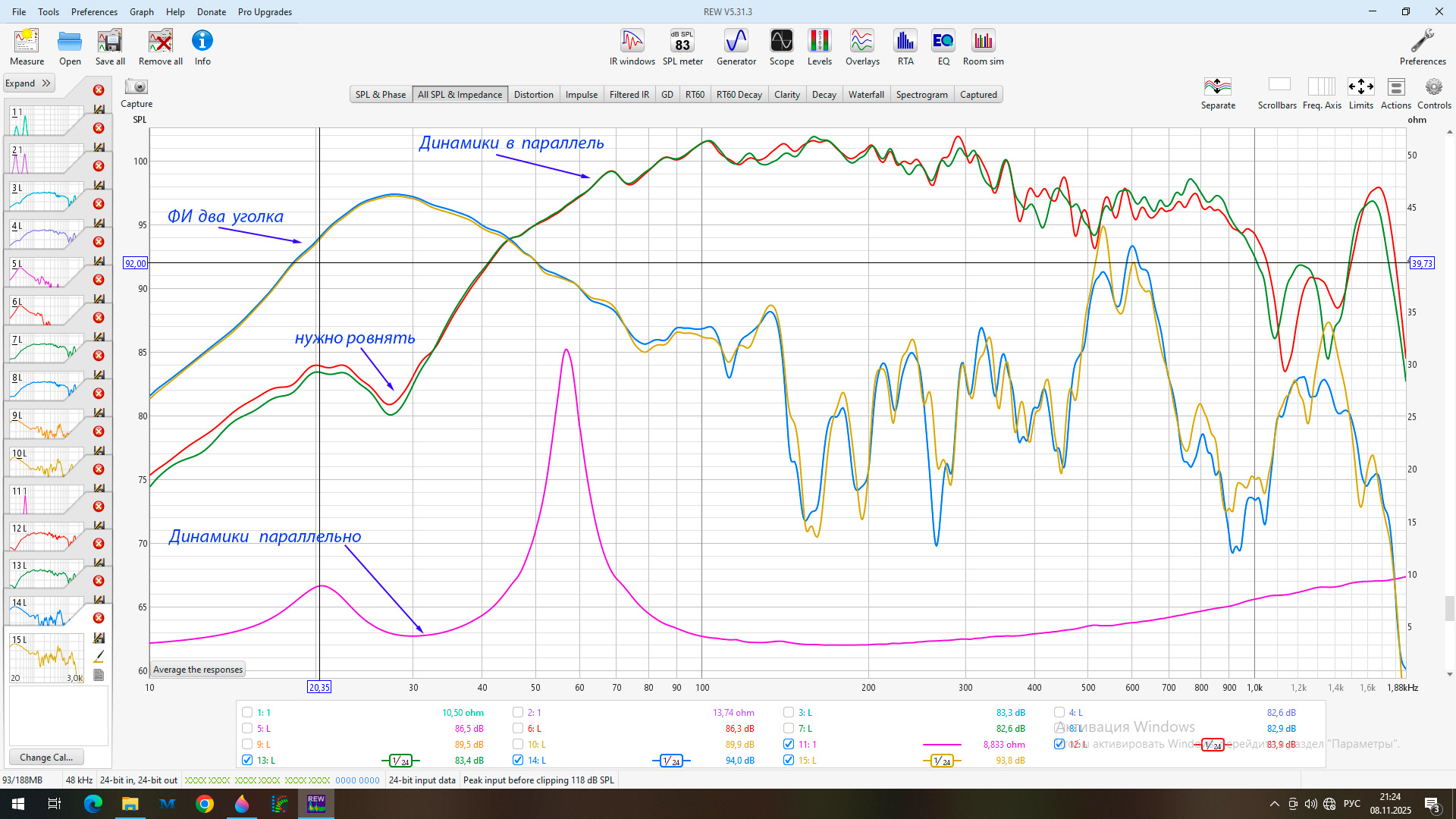Select measurement 12 L thumbnail
The image size is (1456, 819).
45,536
